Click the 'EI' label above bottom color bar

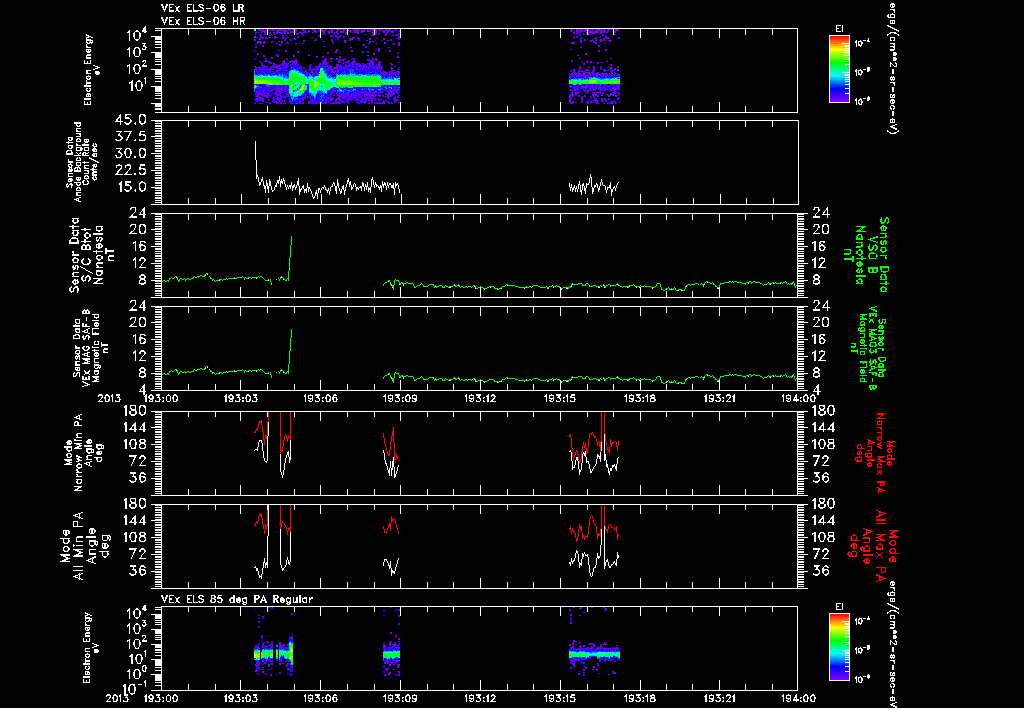(839, 607)
